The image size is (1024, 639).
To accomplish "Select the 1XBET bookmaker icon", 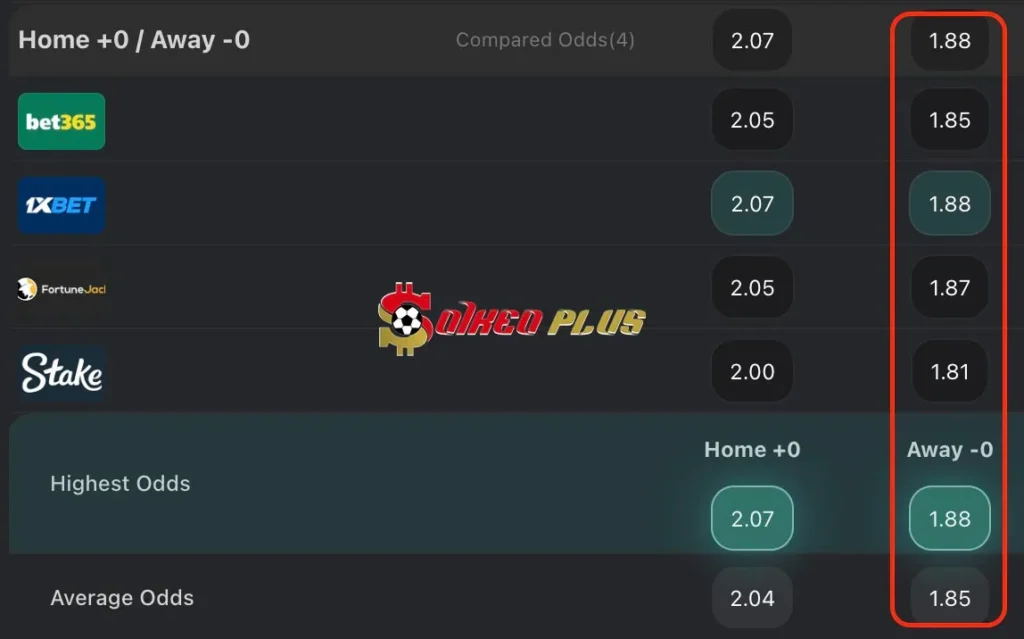I will pyautogui.click(x=61, y=205).
